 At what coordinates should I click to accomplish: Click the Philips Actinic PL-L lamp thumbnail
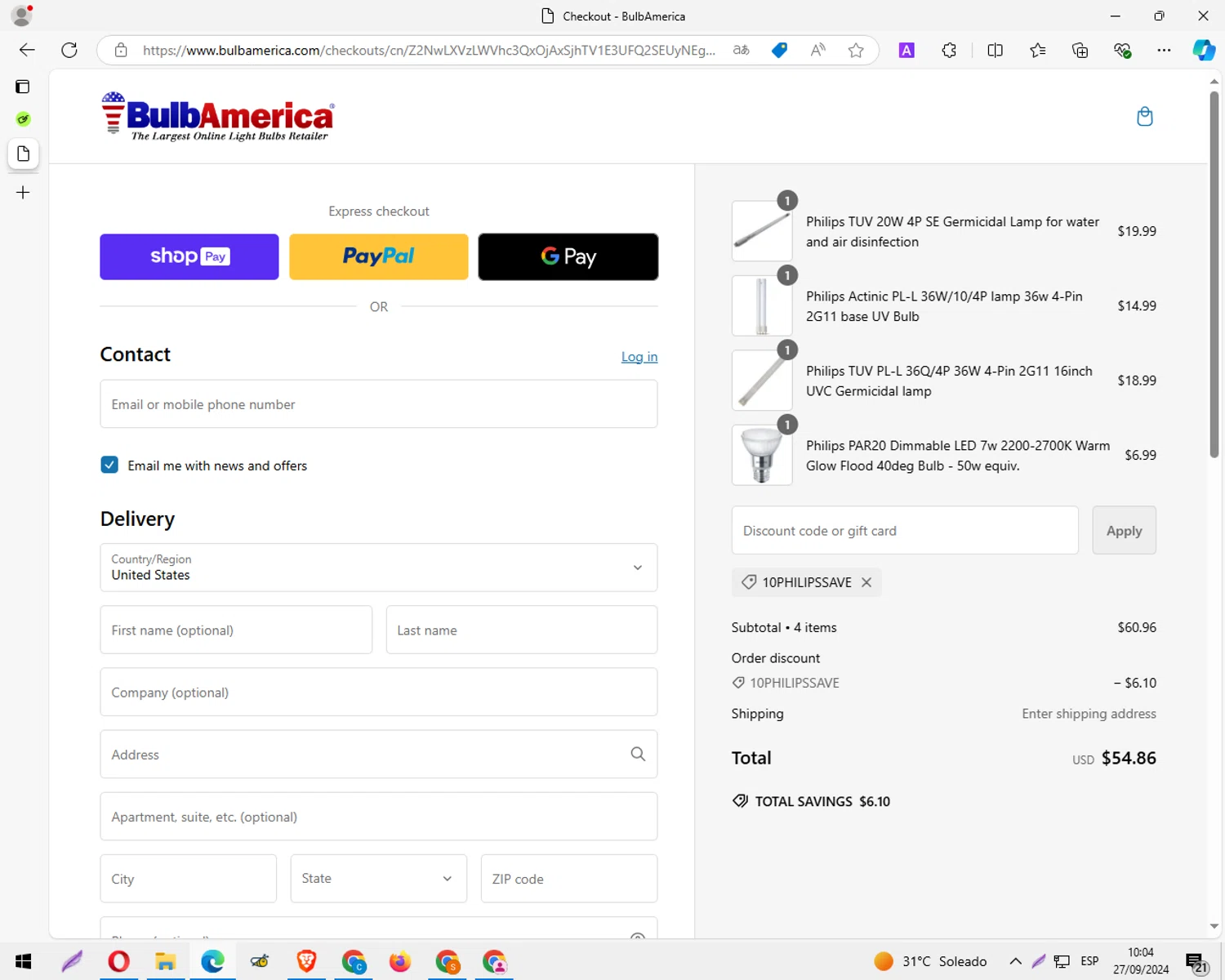pos(762,305)
